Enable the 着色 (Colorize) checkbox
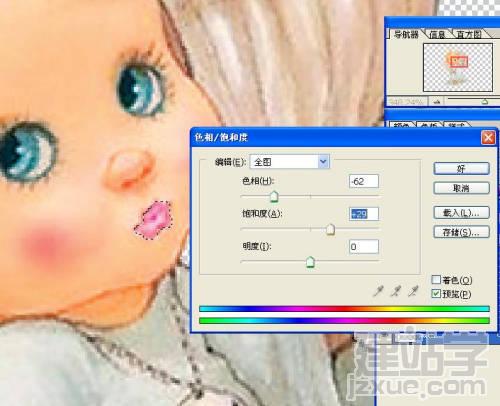 [436, 280]
